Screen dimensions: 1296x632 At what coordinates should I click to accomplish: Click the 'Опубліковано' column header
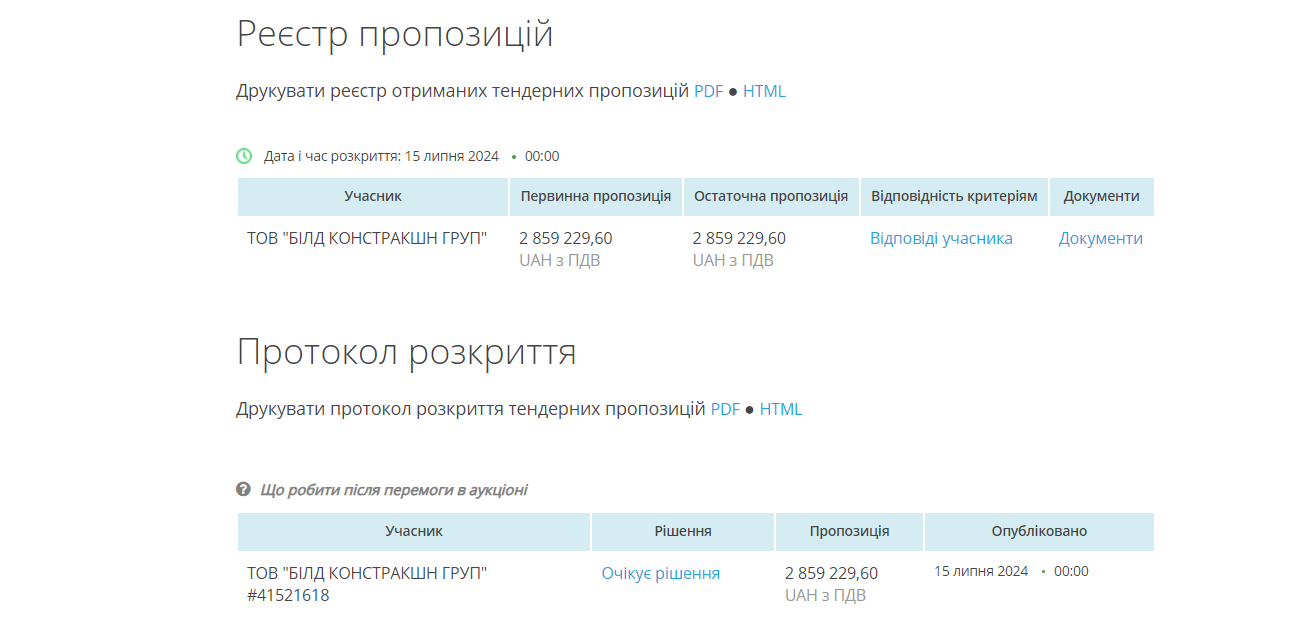(1039, 531)
